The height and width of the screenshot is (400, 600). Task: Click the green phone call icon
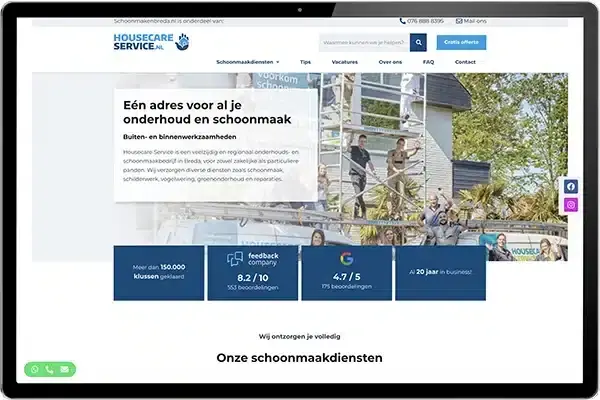click(x=49, y=369)
